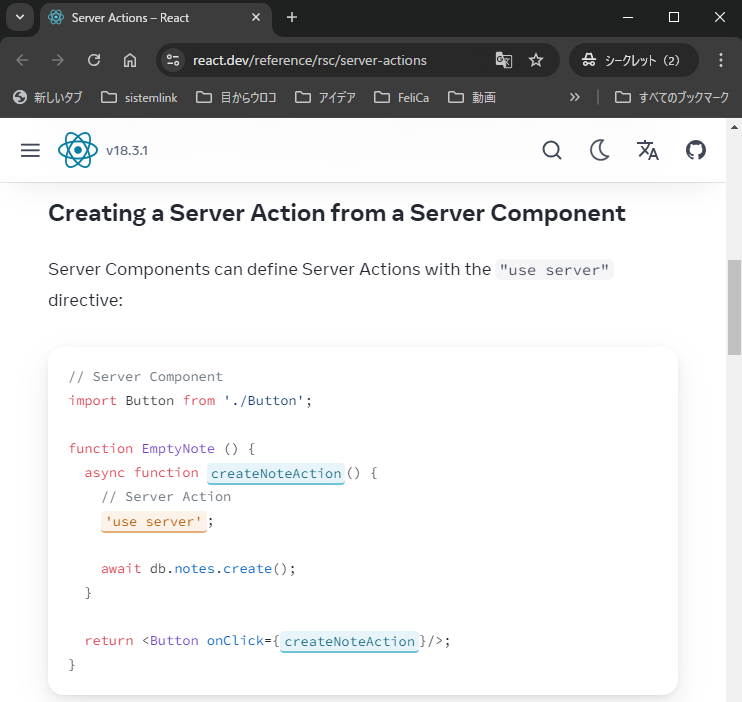Open the site translations icon
Image resolution: width=742 pixels, height=702 pixels.
tap(648, 151)
